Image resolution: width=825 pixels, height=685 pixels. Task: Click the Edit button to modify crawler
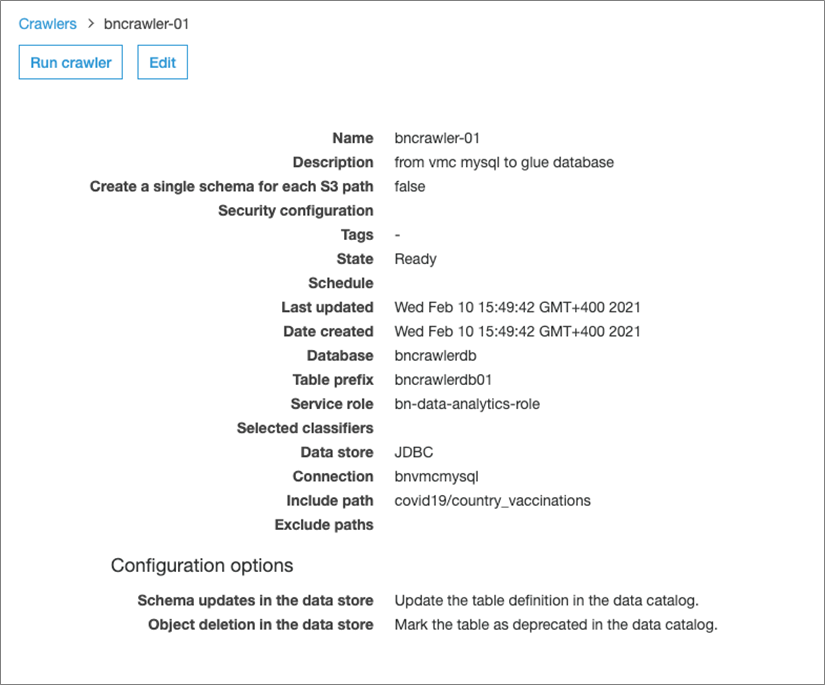(162, 61)
